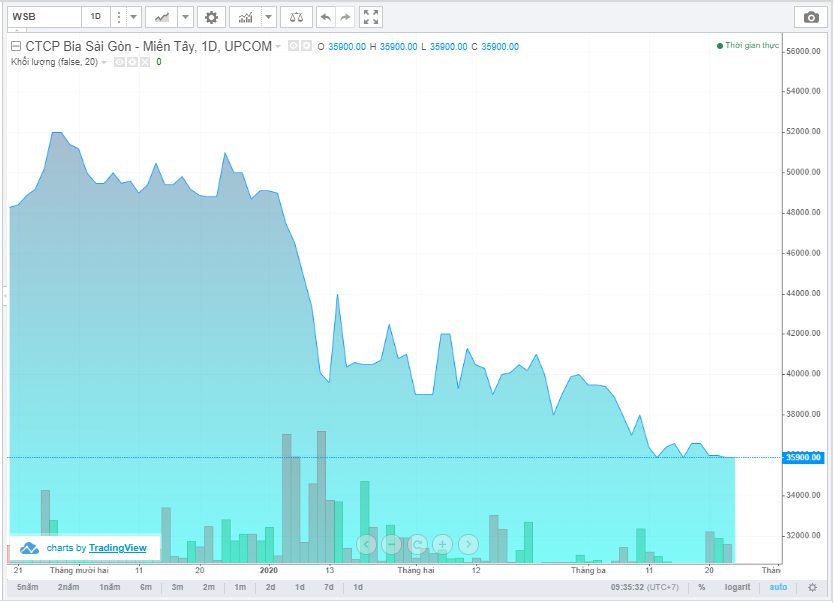Select the 2d time range
This screenshot has width=834, height=603.
click(x=271, y=587)
